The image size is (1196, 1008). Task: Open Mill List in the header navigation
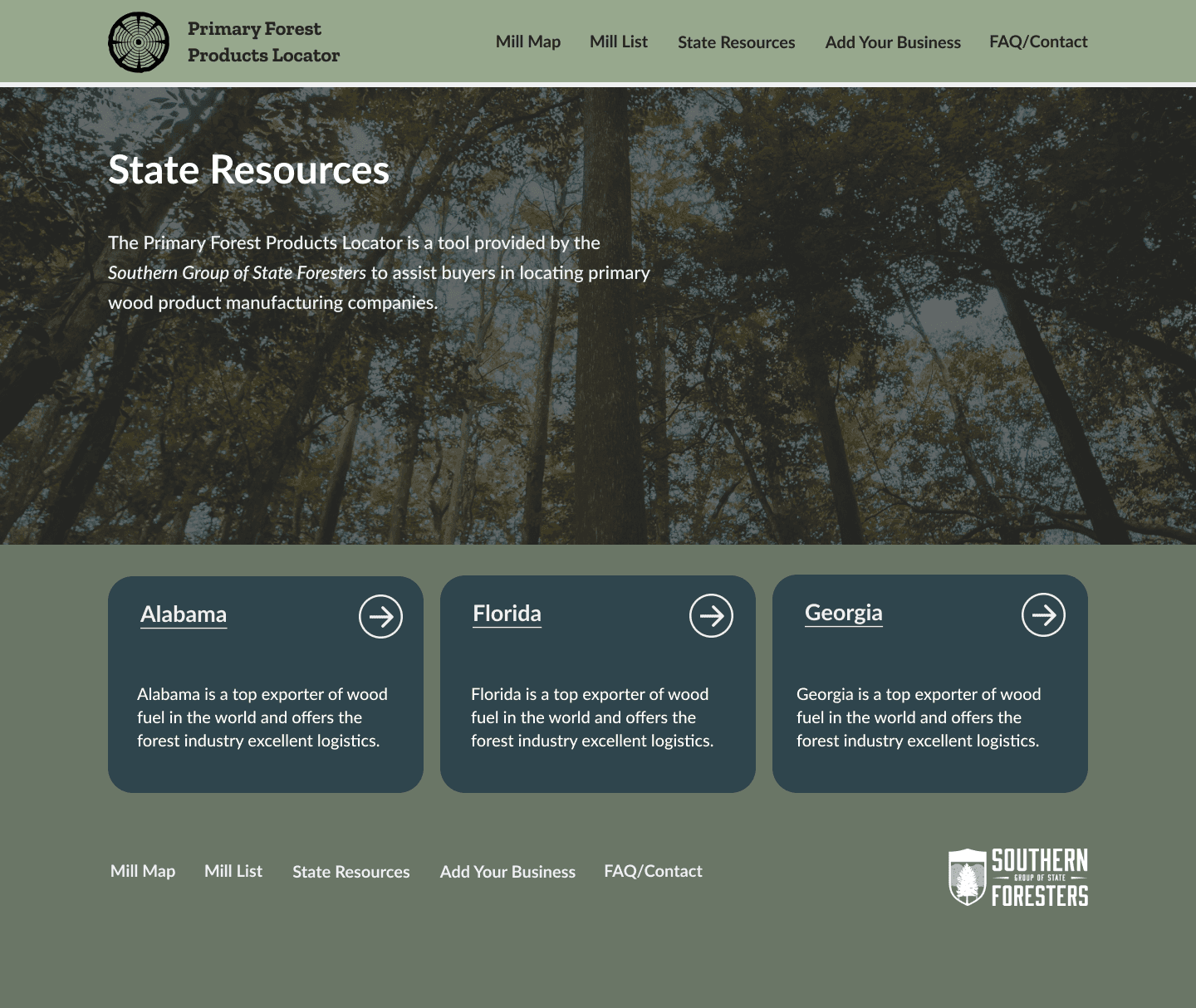point(619,42)
